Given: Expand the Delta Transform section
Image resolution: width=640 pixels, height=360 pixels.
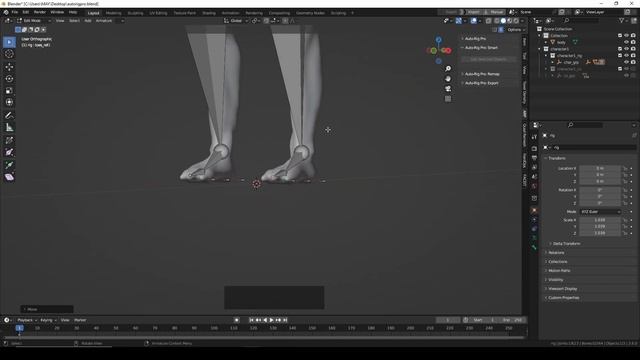Looking at the screenshot, I should [566, 244].
